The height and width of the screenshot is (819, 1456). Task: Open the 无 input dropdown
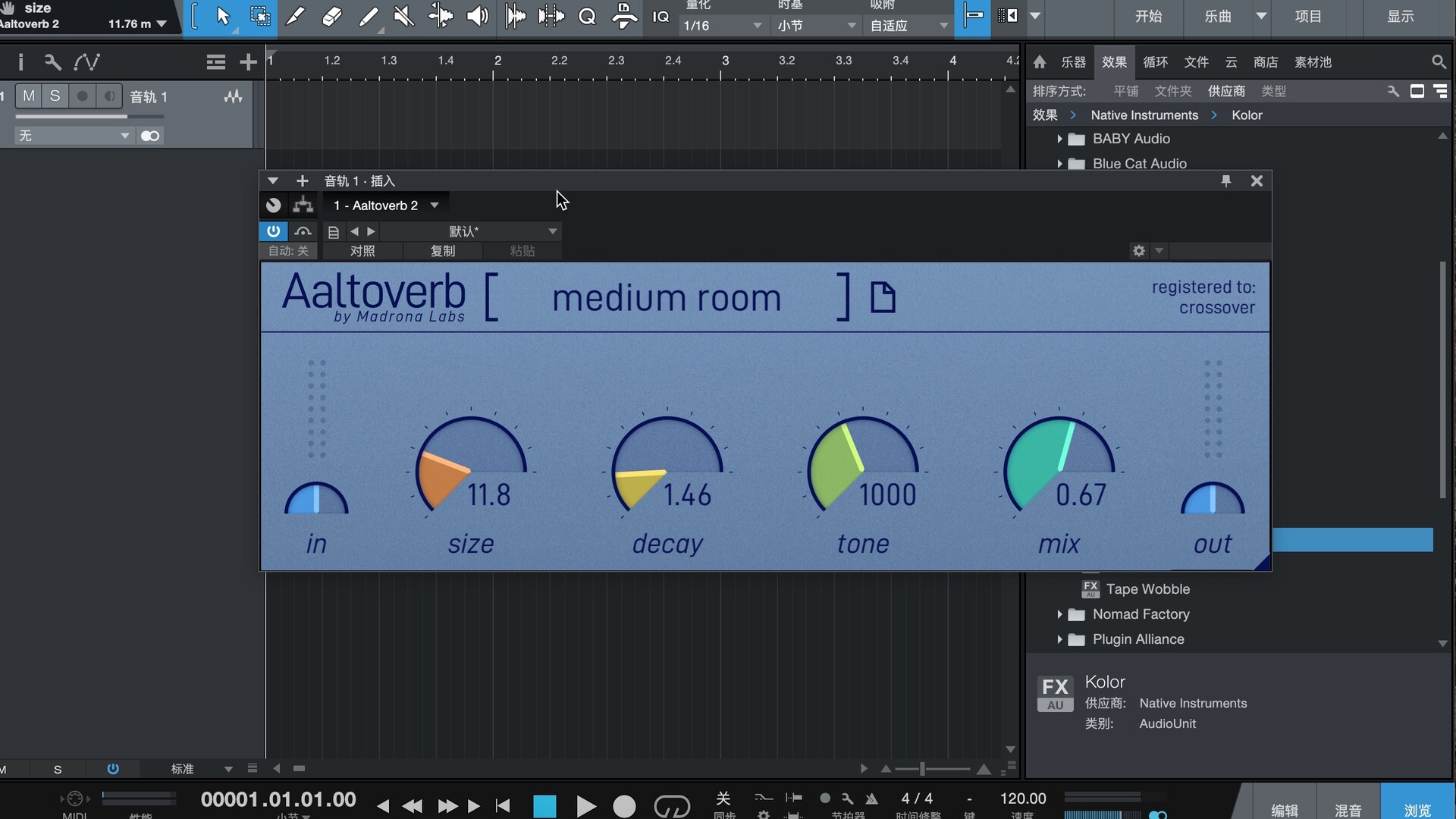point(74,136)
